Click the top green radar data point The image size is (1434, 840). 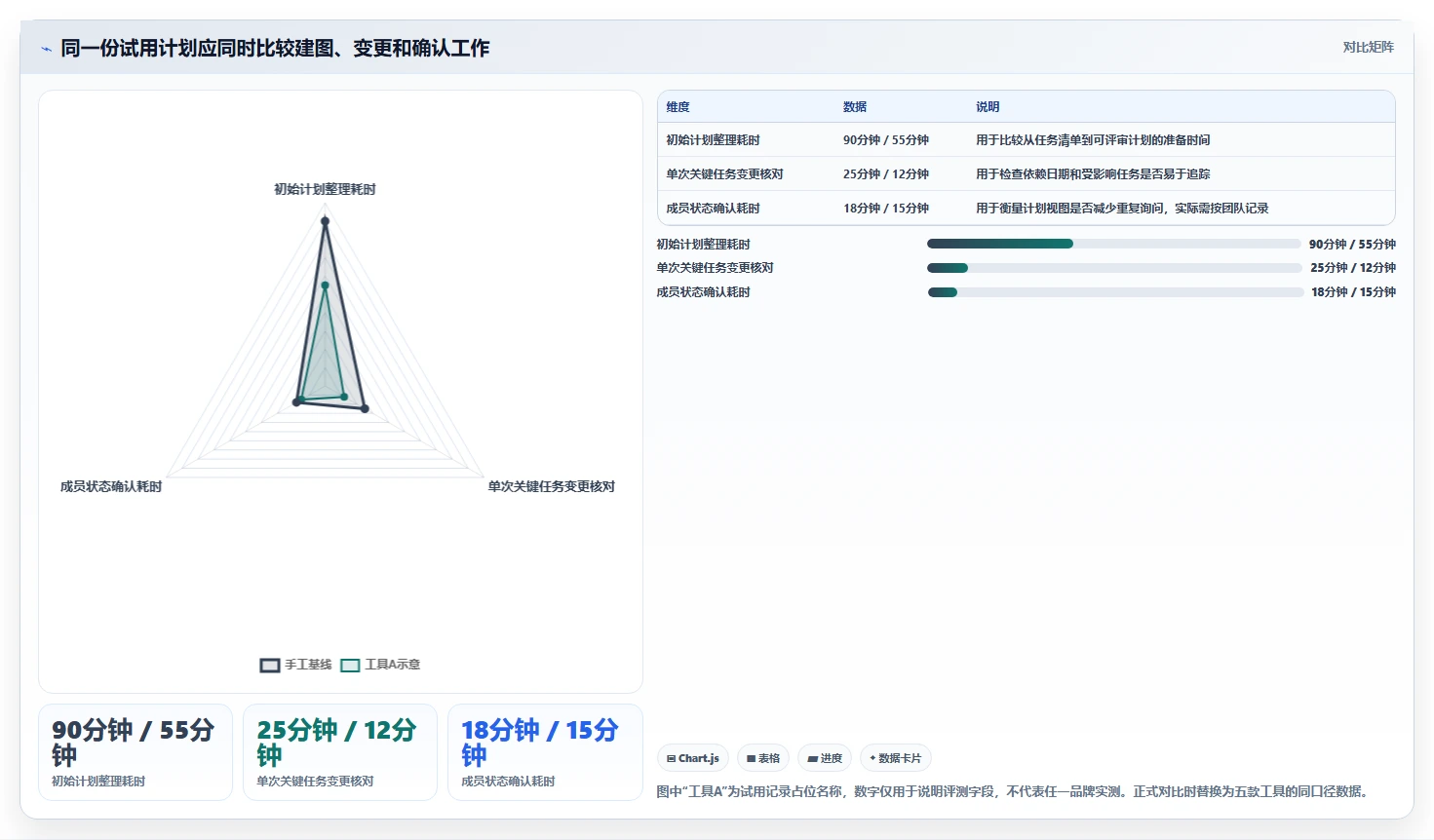click(x=326, y=285)
